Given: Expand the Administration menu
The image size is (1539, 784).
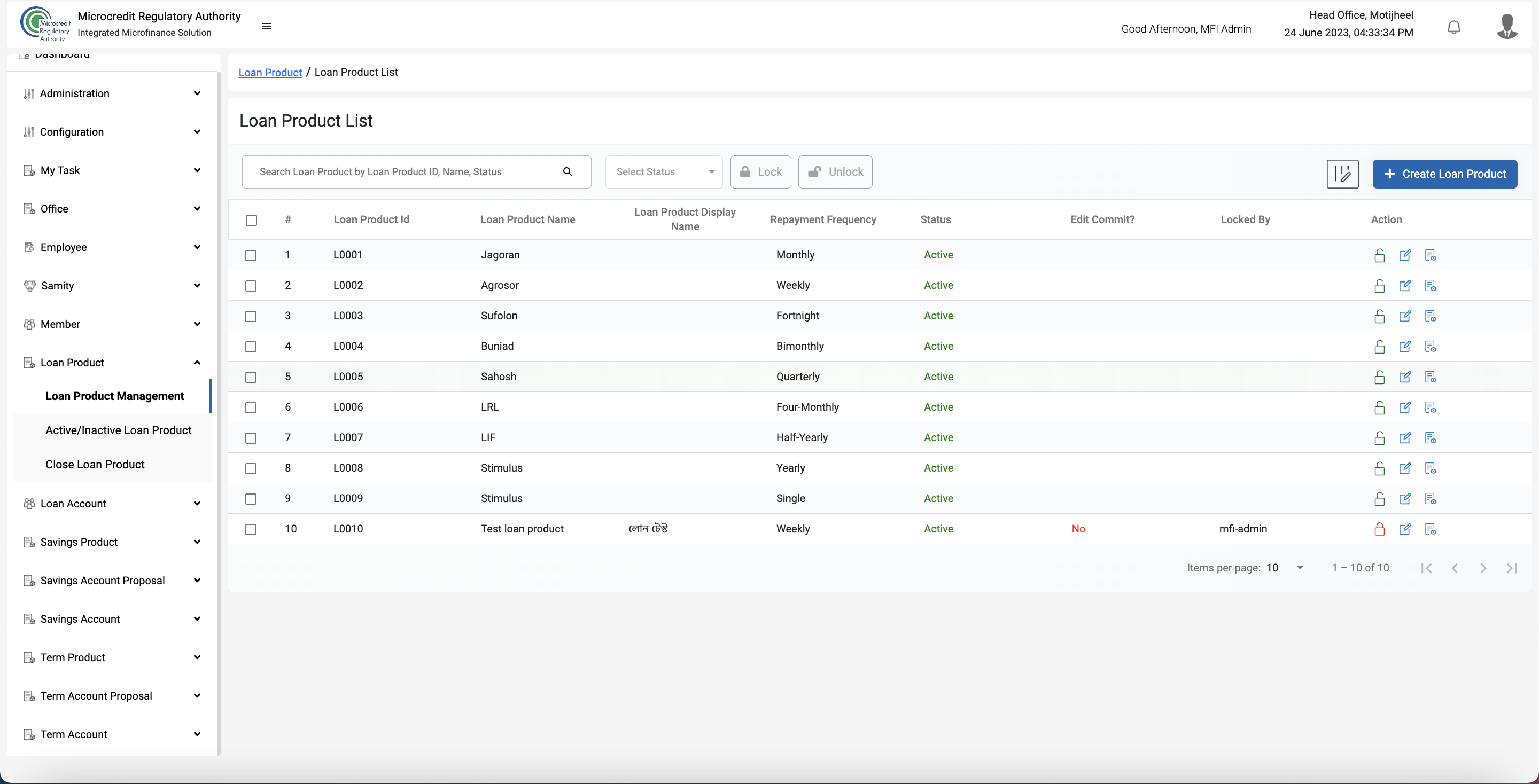Looking at the screenshot, I should tap(112, 94).
